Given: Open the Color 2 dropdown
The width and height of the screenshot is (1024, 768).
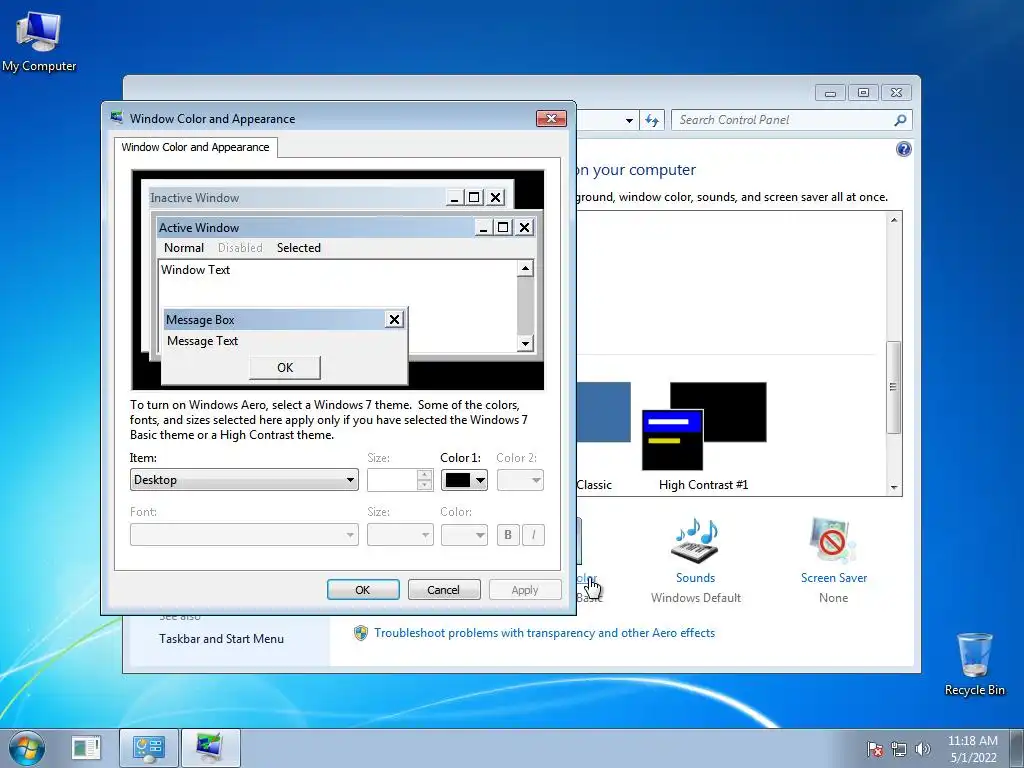Looking at the screenshot, I should coord(520,481).
